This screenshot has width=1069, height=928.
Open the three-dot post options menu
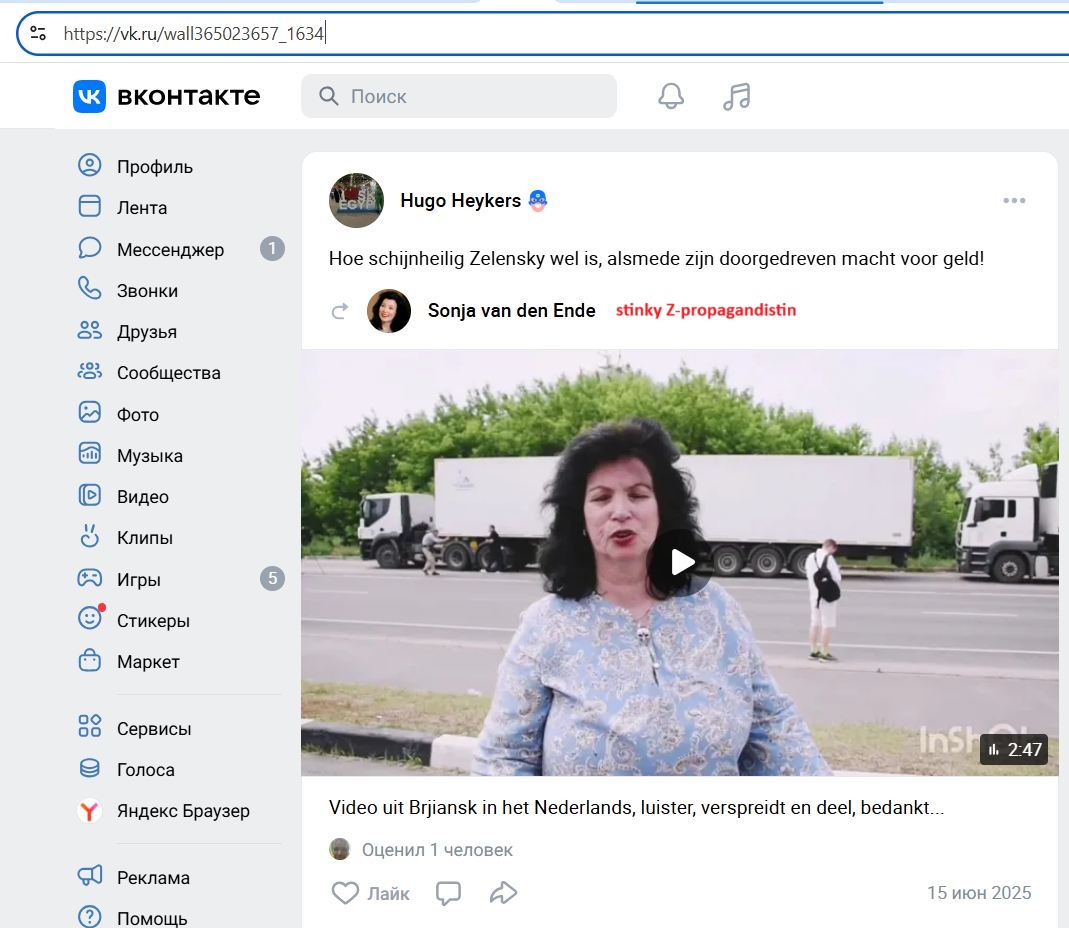click(1014, 200)
